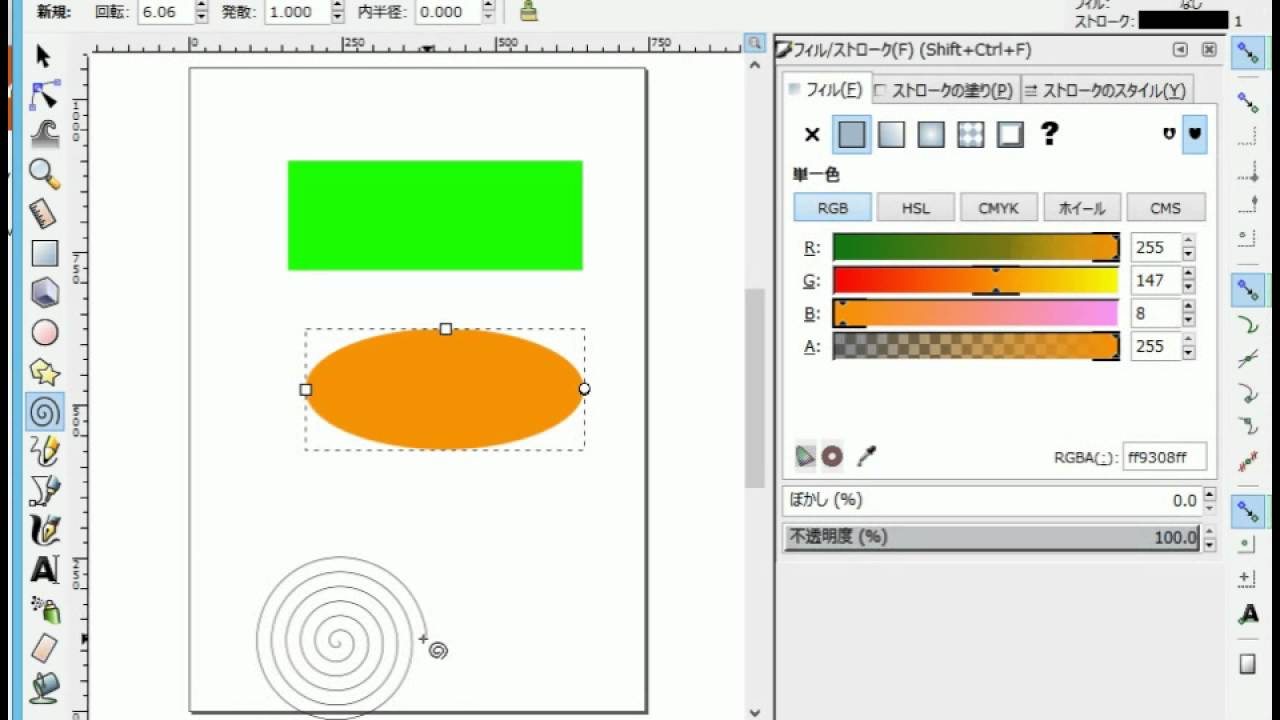Image resolution: width=1280 pixels, height=720 pixels.
Task: Select the arrow Selector tool
Action: point(45,56)
